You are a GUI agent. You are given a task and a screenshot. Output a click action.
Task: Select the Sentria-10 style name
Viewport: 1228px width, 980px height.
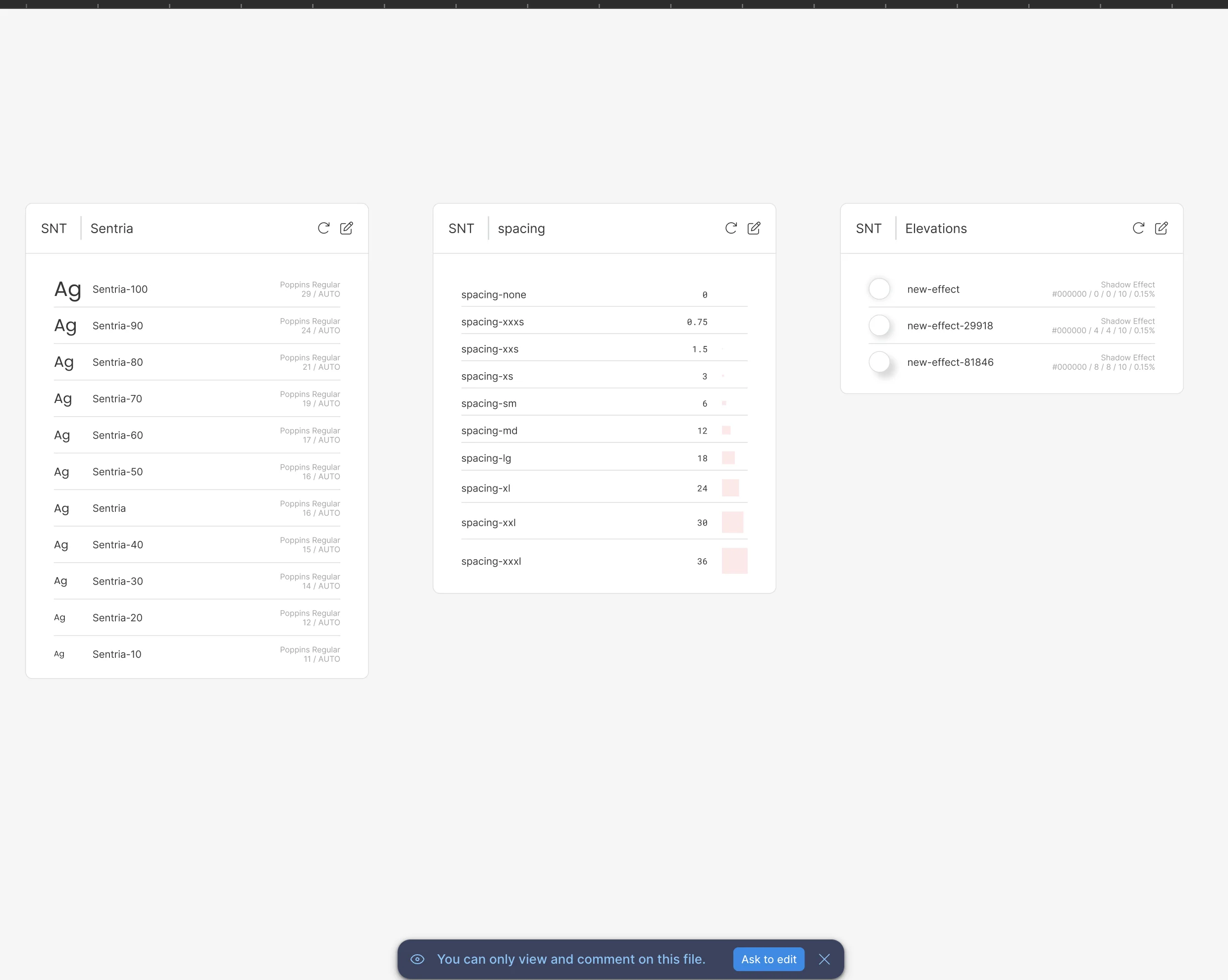coord(117,654)
